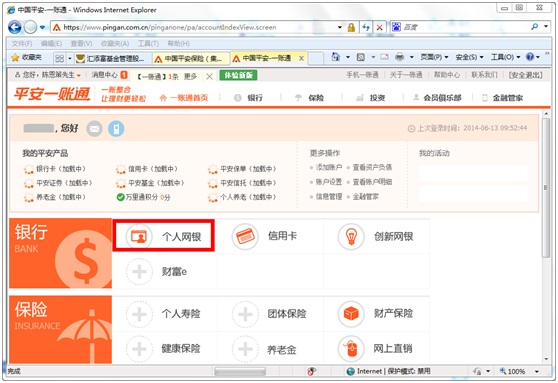Click the blue mobile phone icon
This screenshot has height=383, width=558.
tap(116, 128)
